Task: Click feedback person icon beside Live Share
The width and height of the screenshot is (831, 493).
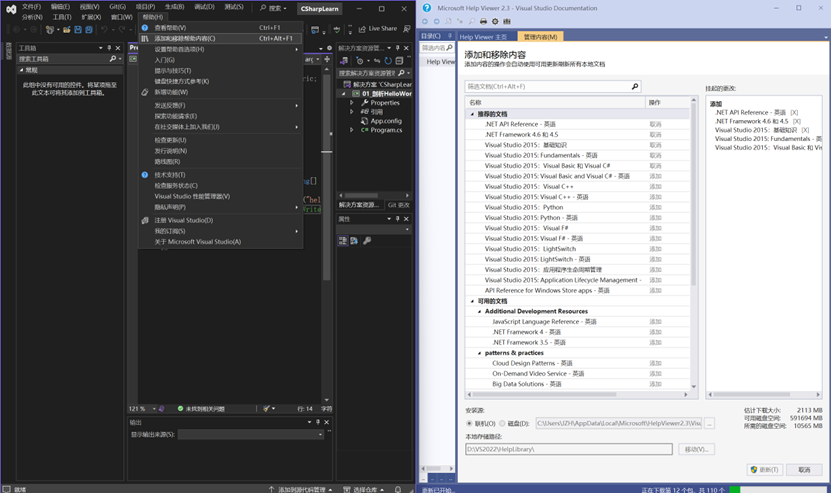Action: coord(406,29)
